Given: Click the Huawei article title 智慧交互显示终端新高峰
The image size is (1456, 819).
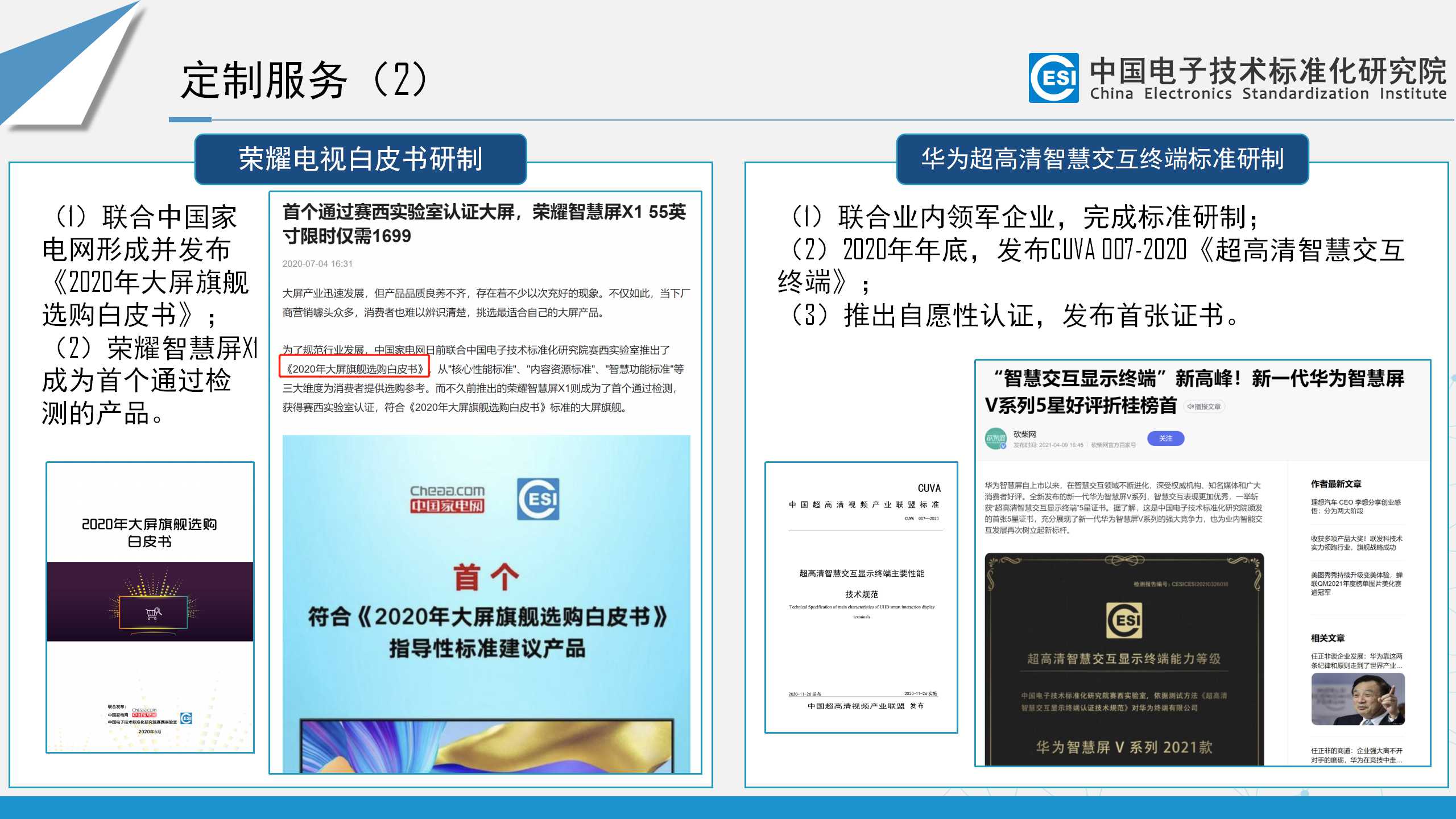Looking at the screenshot, I should point(1194,392).
